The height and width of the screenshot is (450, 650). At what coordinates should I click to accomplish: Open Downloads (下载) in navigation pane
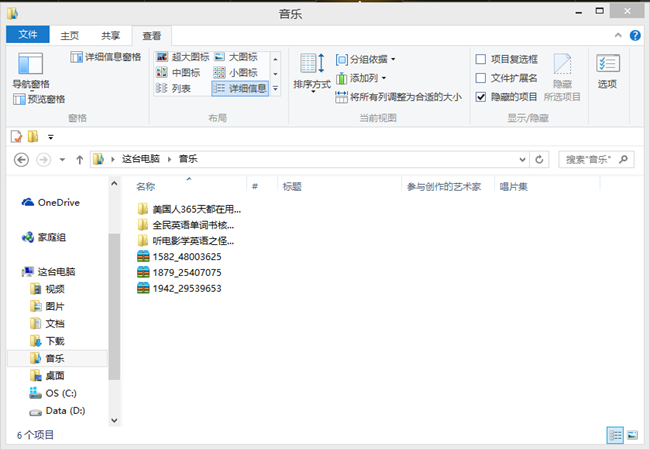47,341
